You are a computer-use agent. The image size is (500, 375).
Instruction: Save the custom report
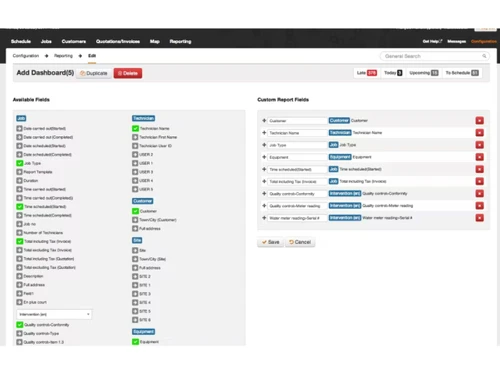coord(270,242)
